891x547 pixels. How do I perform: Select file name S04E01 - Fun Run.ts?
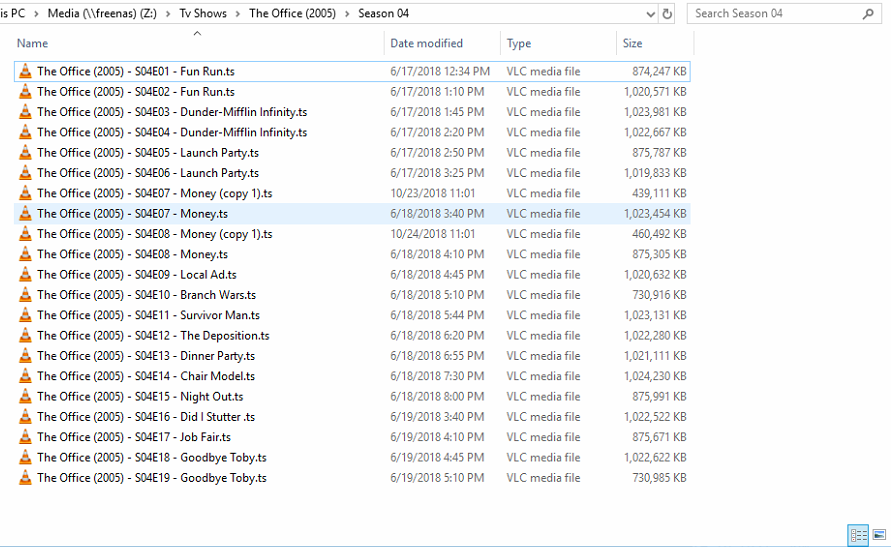pyautogui.click(x=136, y=71)
